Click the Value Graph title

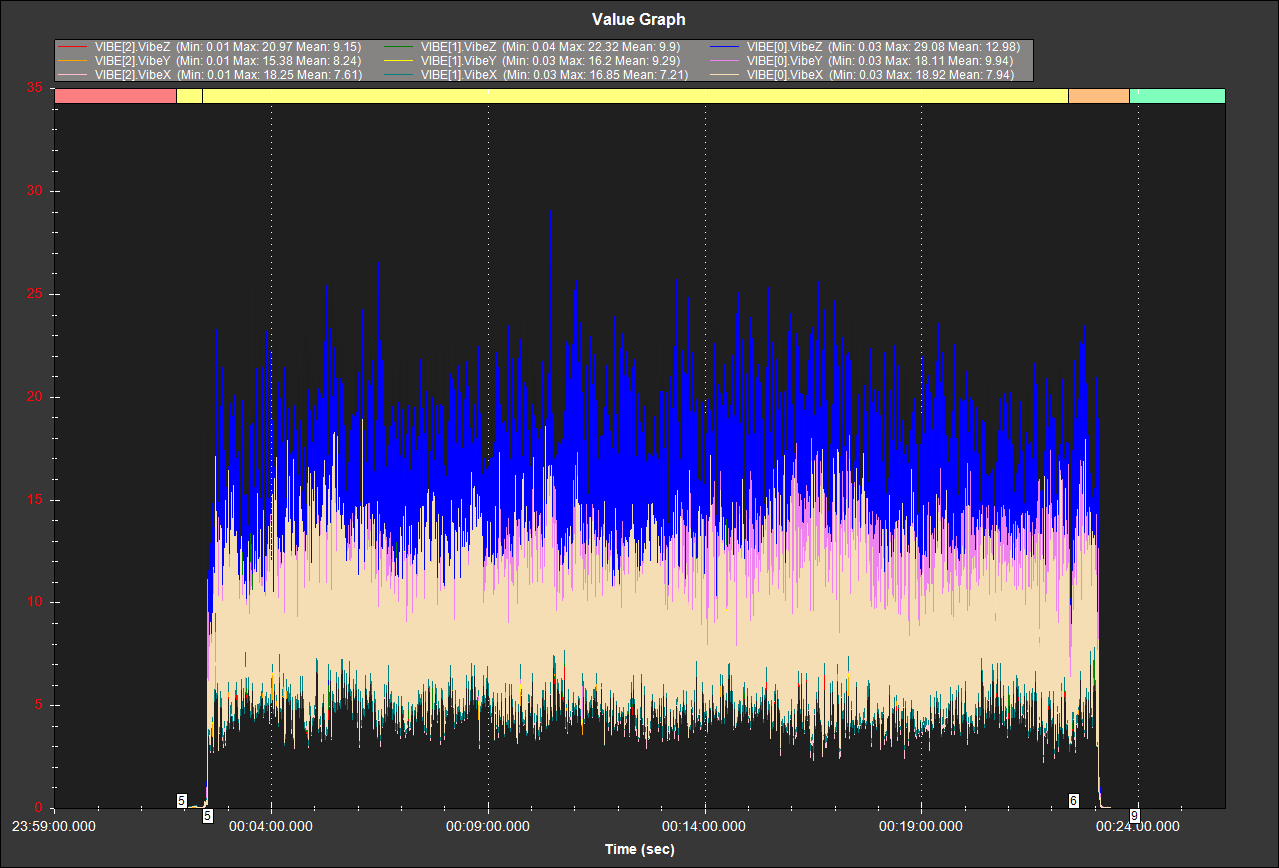[x=639, y=19]
